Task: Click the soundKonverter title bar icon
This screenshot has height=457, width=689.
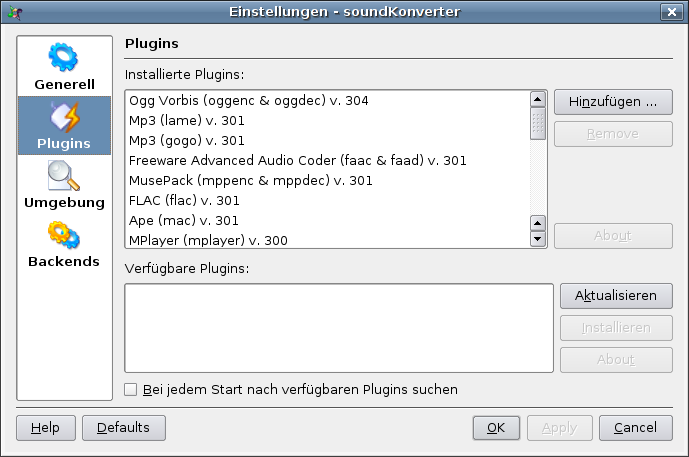Action: click(15, 12)
